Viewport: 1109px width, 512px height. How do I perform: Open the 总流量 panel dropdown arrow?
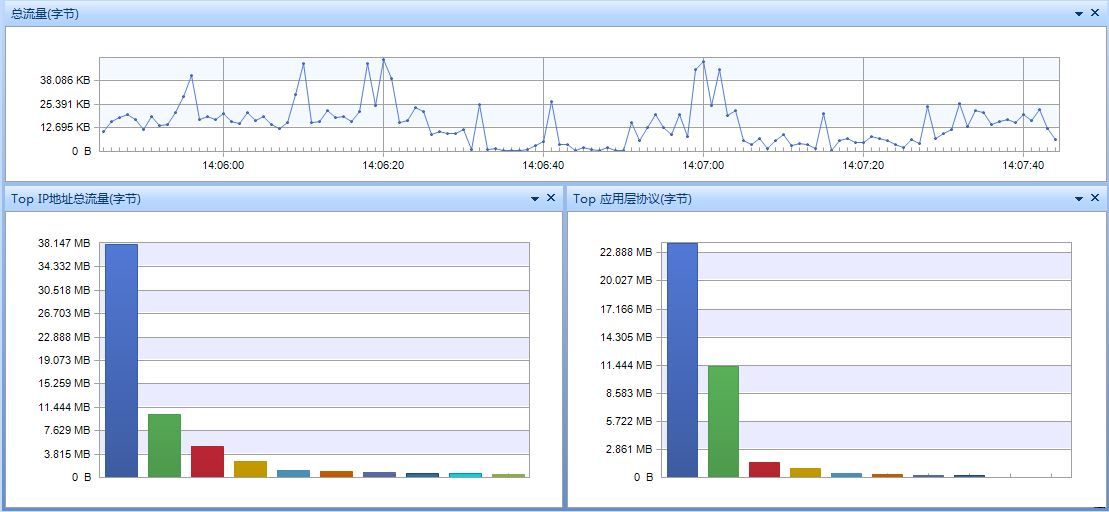1079,14
